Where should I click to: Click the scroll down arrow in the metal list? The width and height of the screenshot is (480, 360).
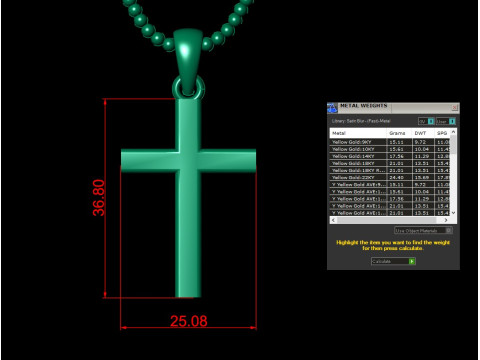pyautogui.click(x=453, y=213)
